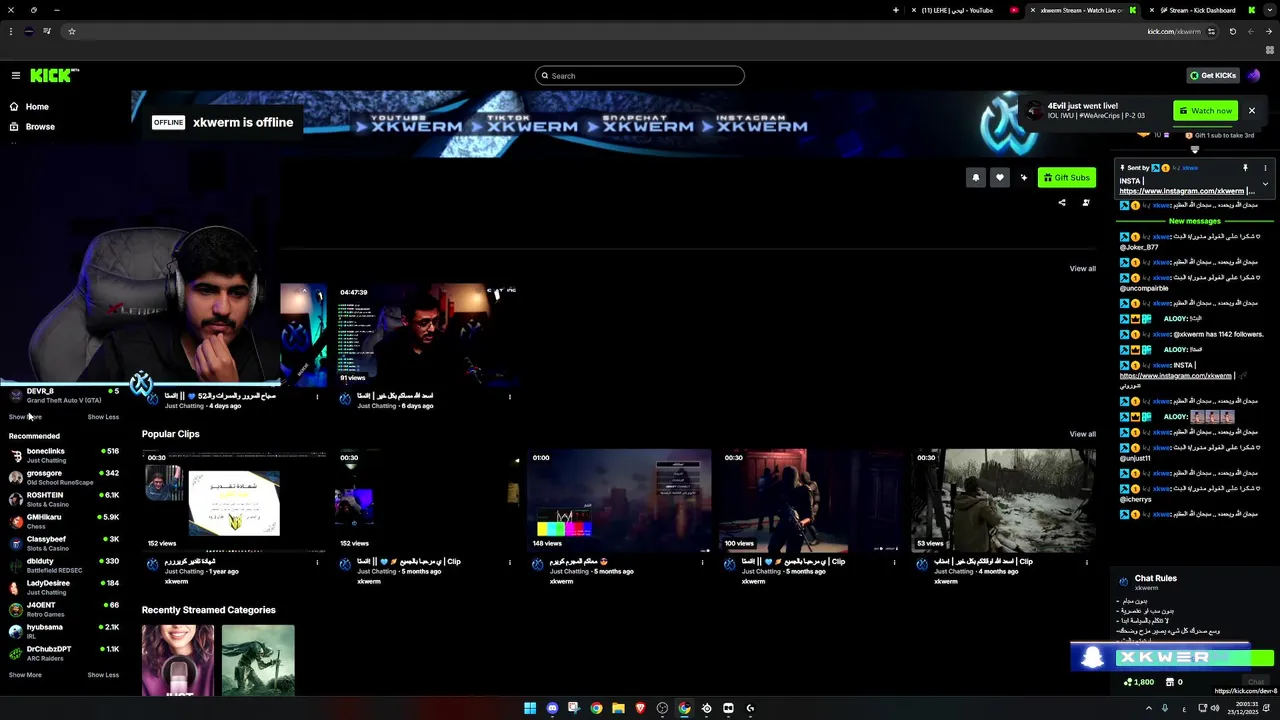Viewport: 1280px width, 720px height.
Task: Select ROSHTEIN channel
Action: point(64,499)
